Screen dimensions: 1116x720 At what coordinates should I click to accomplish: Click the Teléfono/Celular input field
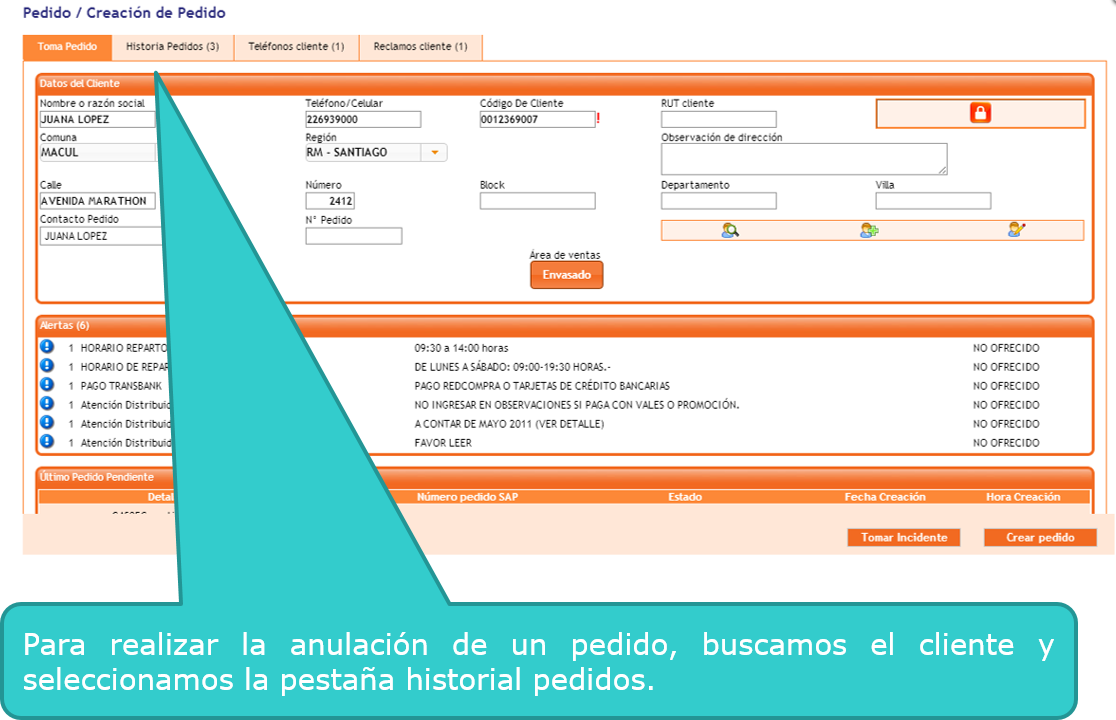(x=363, y=120)
